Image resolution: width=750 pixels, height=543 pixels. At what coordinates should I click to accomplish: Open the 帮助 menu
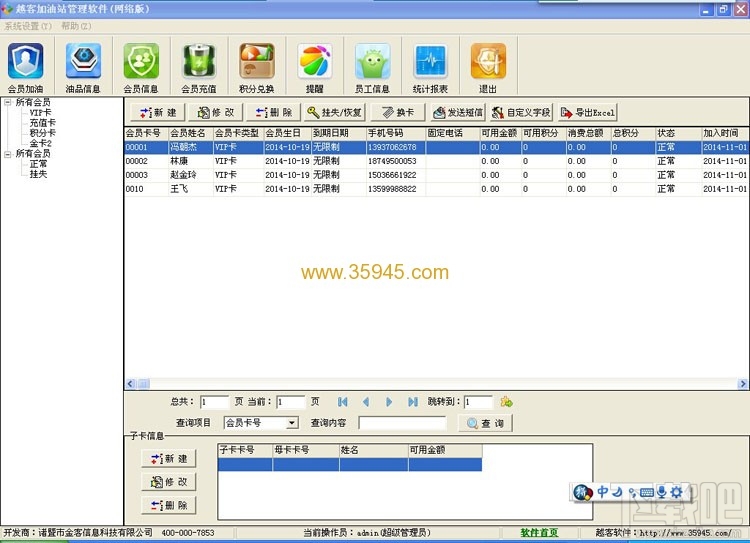[76, 26]
